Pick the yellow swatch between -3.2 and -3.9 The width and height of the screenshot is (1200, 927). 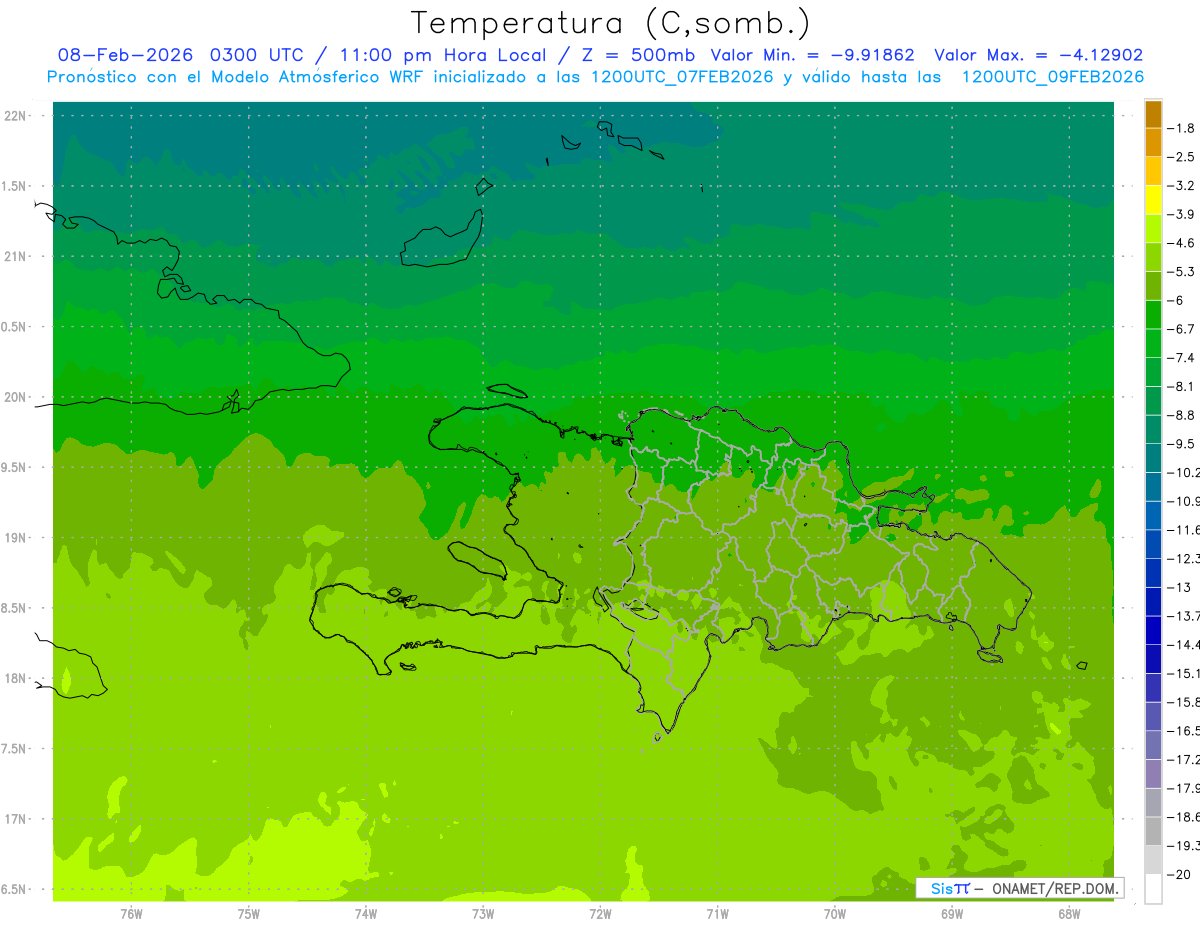(1153, 200)
